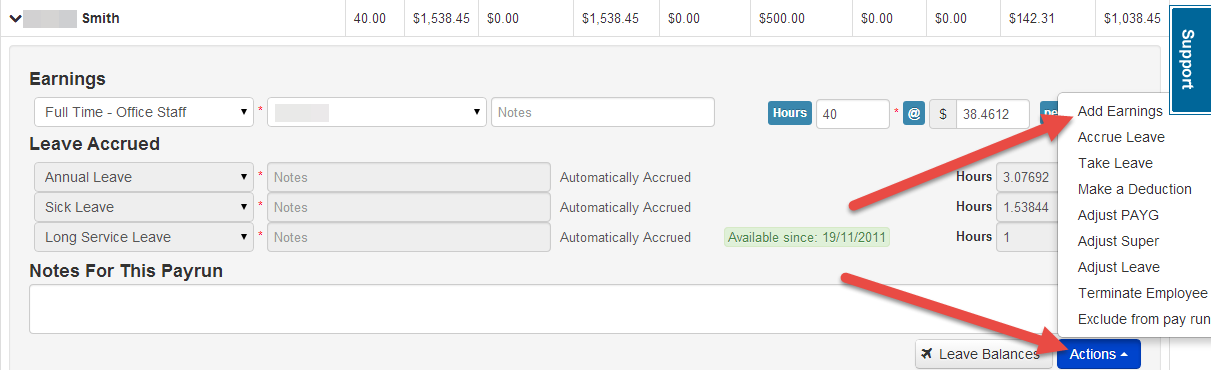
Task: Open the Full Time - Office Staff dropdown
Action: 143,112
